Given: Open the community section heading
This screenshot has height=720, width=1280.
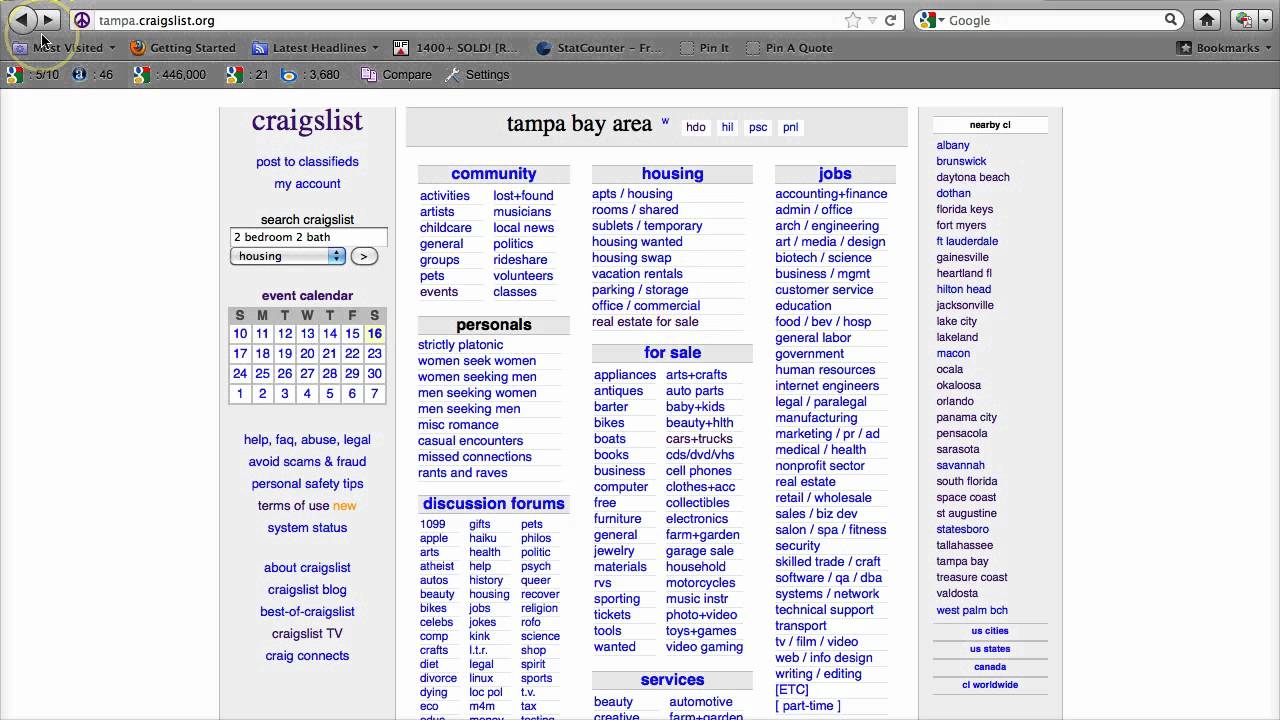Looking at the screenshot, I should click(x=493, y=174).
